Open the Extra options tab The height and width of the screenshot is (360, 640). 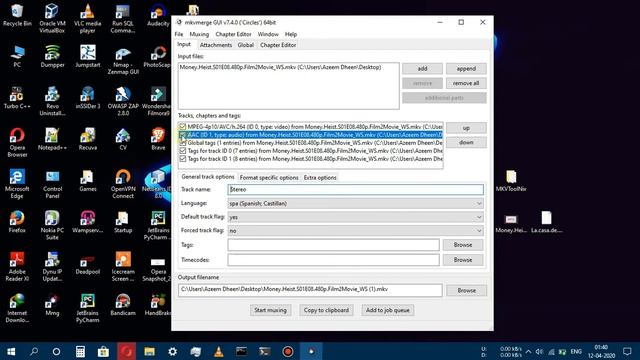(320, 178)
